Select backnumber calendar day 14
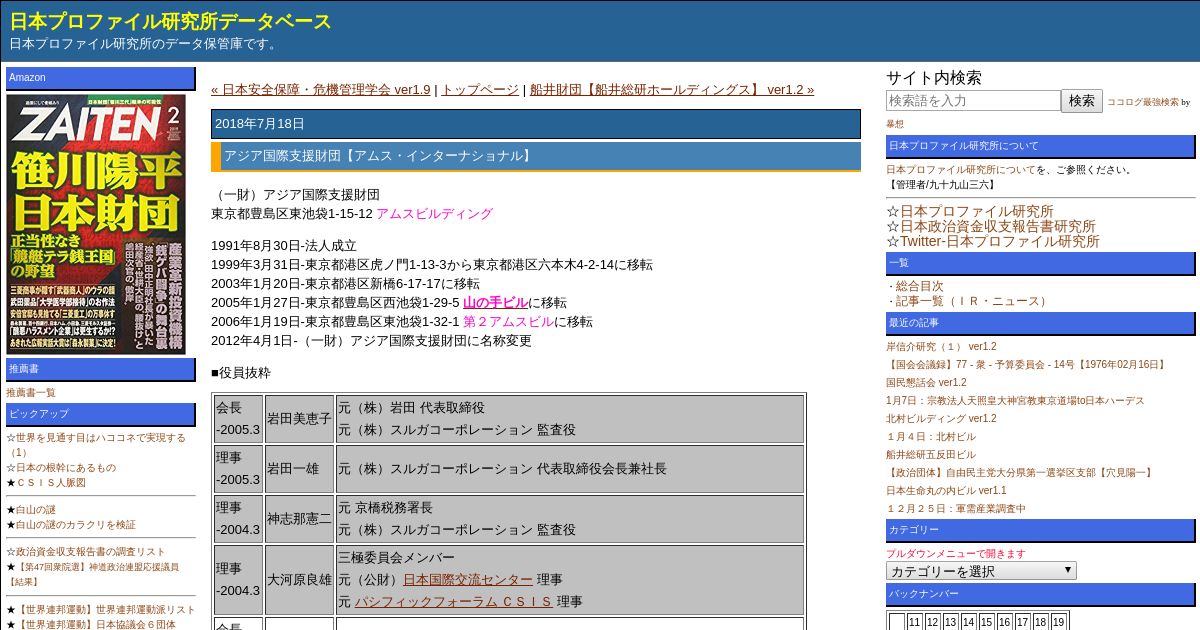Viewport: 1200px width, 630px height. [968, 622]
